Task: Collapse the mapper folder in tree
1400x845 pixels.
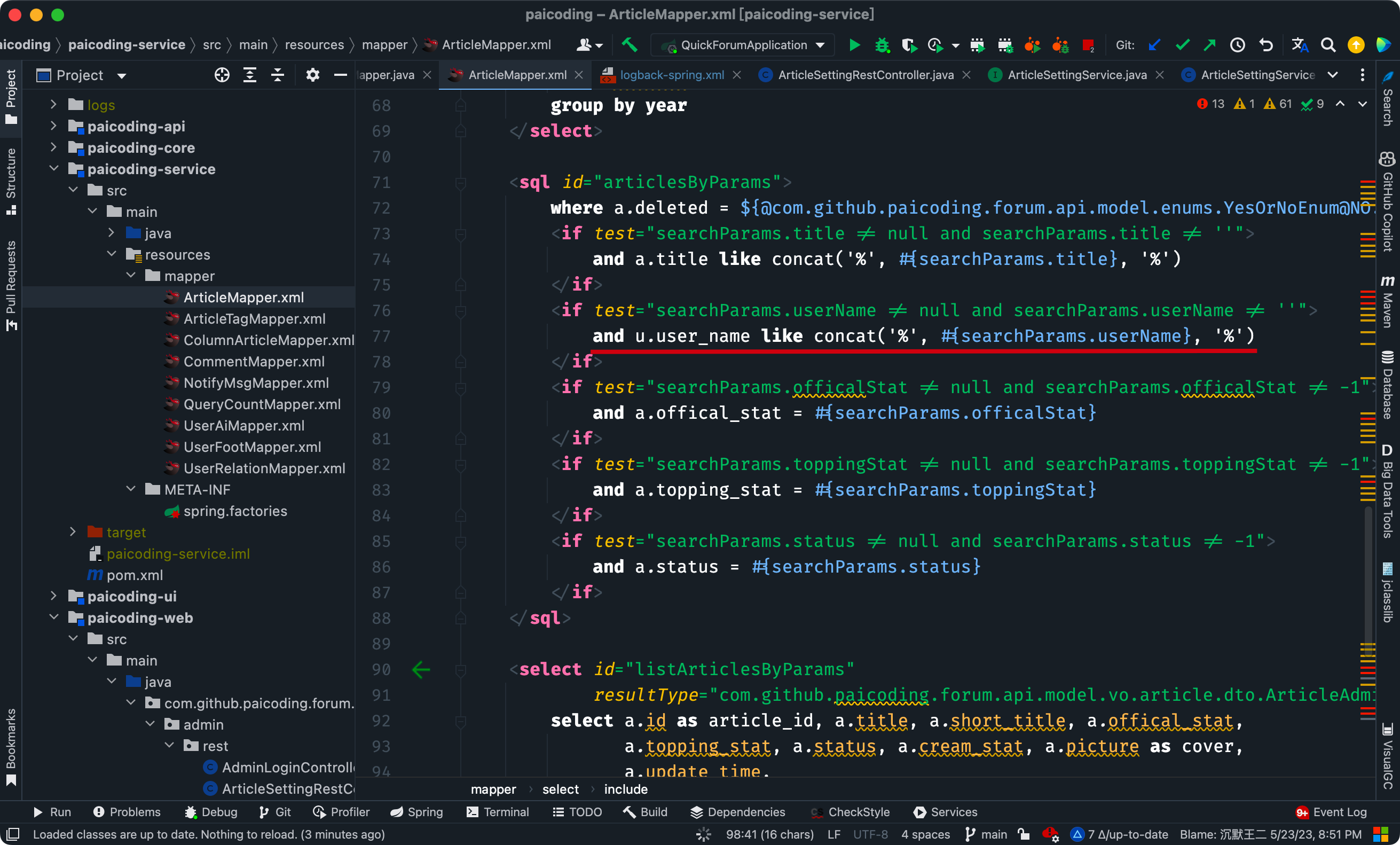Action: (x=131, y=276)
